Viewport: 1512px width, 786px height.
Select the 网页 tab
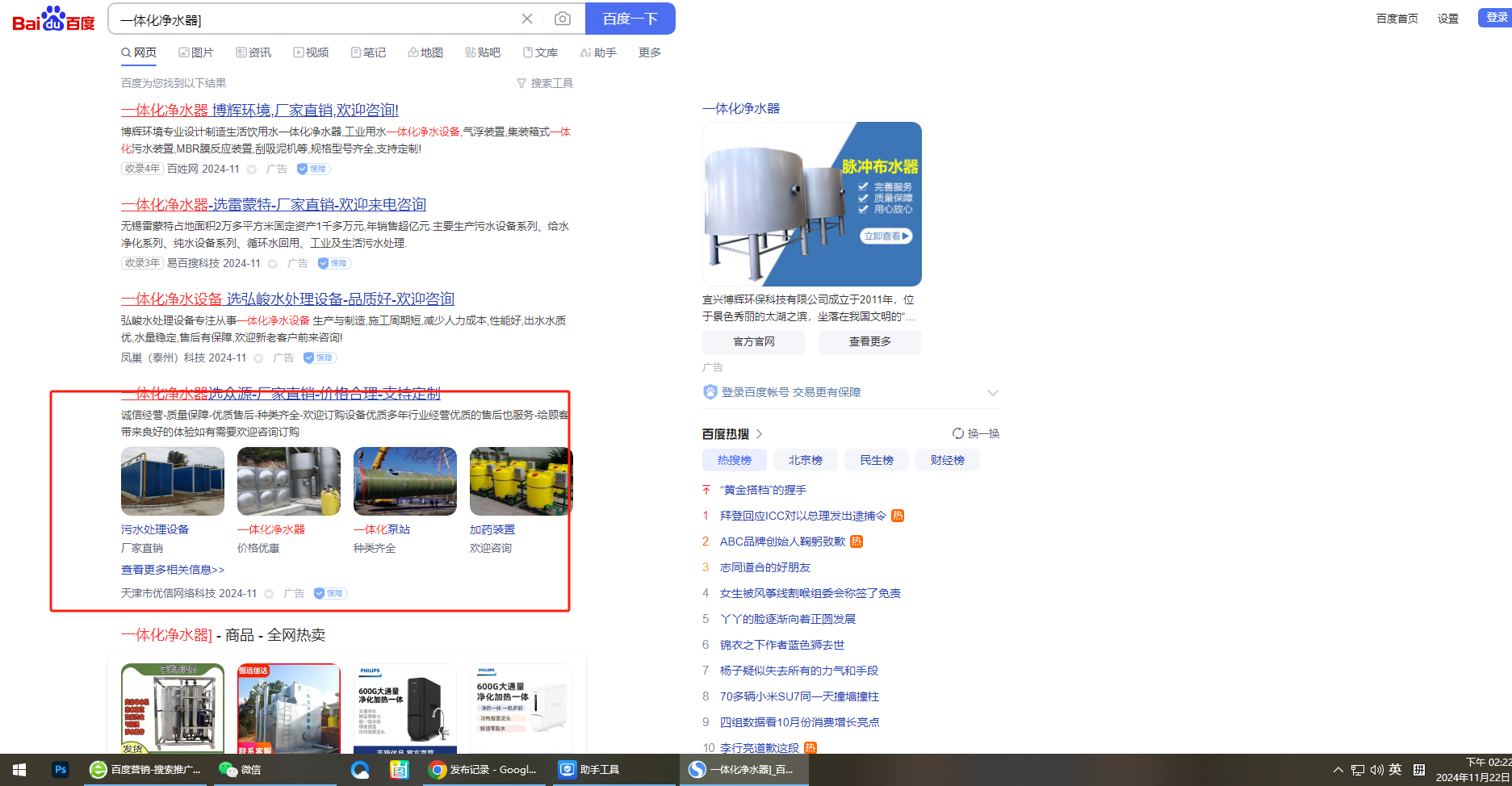139,52
